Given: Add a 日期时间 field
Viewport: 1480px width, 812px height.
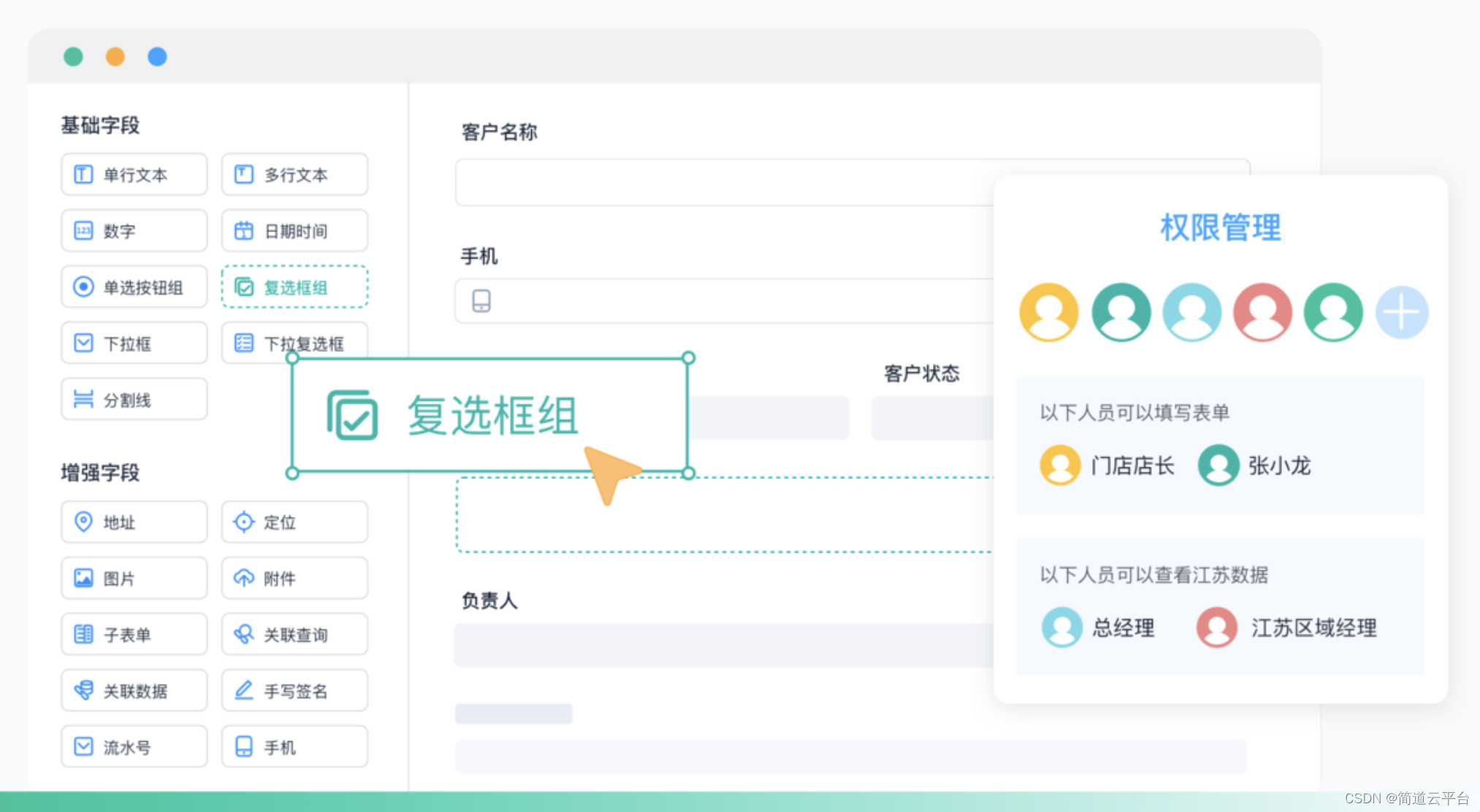Looking at the screenshot, I should click(x=294, y=231).
